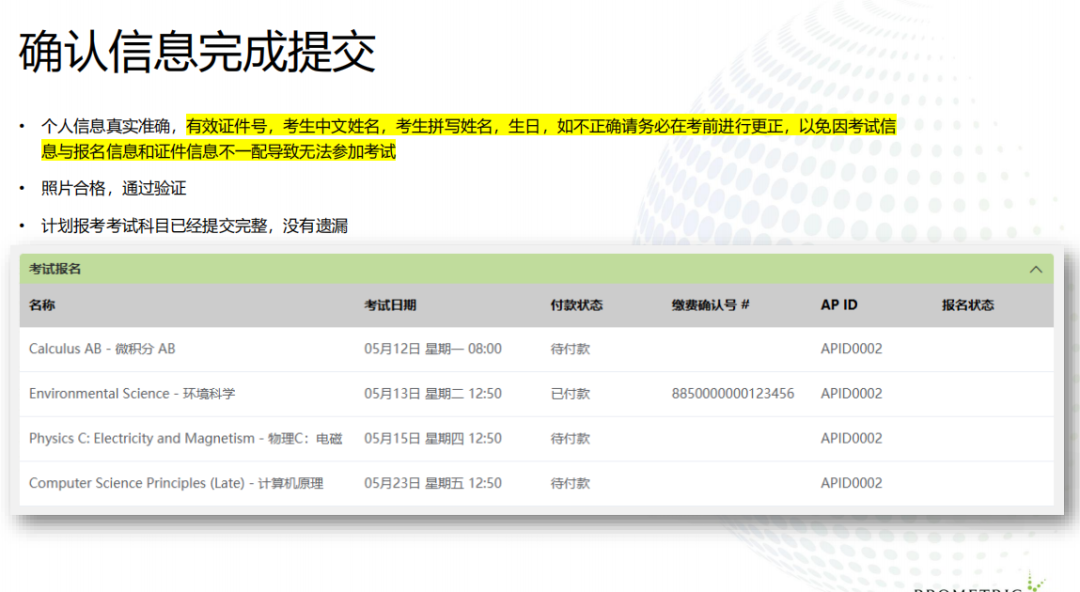
Task: Click the slide title 确认信息完成提交
Action: pos(197,52)
